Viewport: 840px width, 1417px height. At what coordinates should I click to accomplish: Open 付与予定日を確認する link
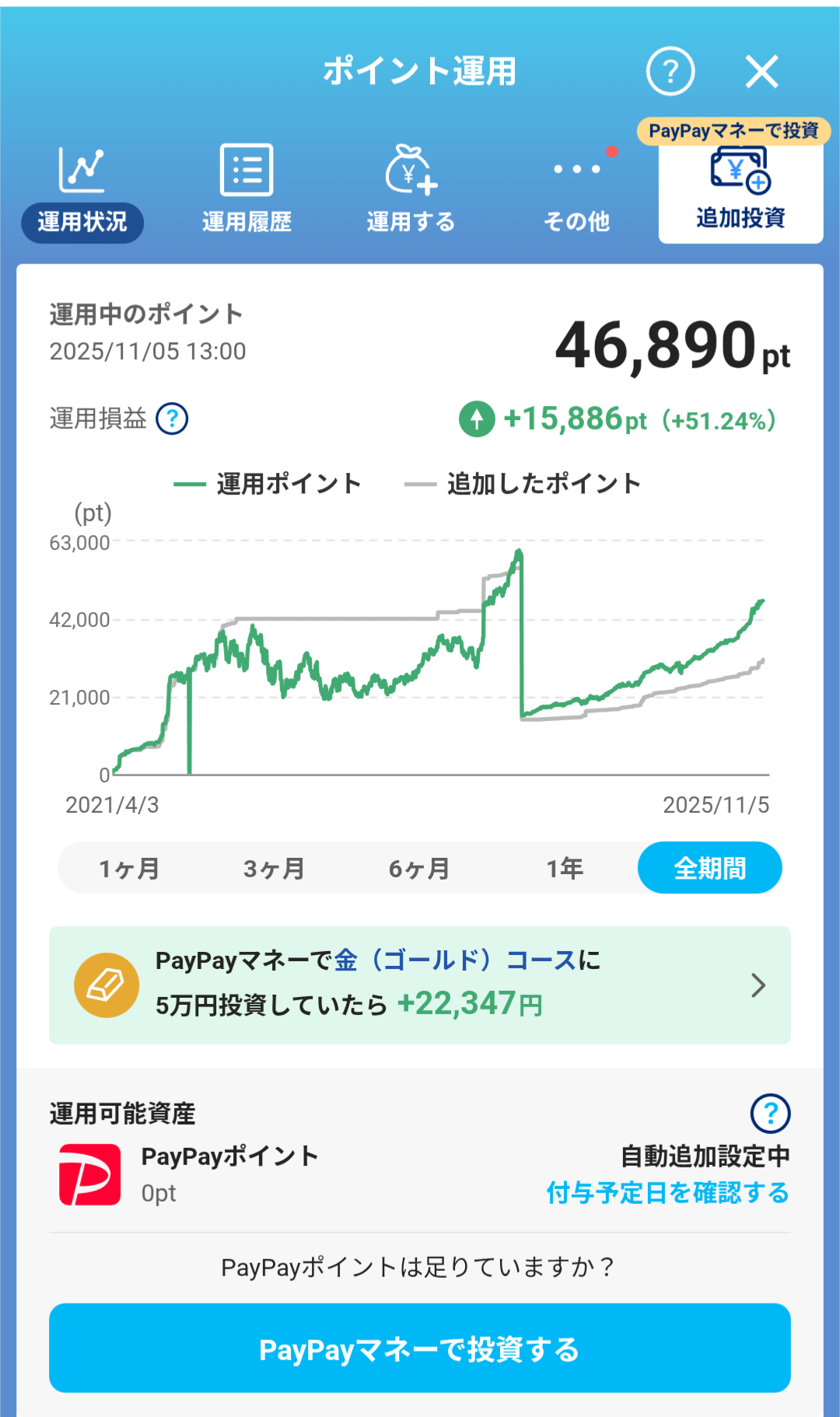pyautogui.click(x=667, y=1192)
